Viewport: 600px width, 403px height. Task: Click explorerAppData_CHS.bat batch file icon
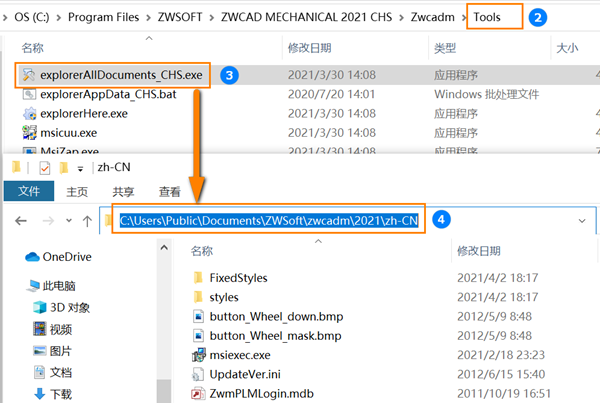29,94
